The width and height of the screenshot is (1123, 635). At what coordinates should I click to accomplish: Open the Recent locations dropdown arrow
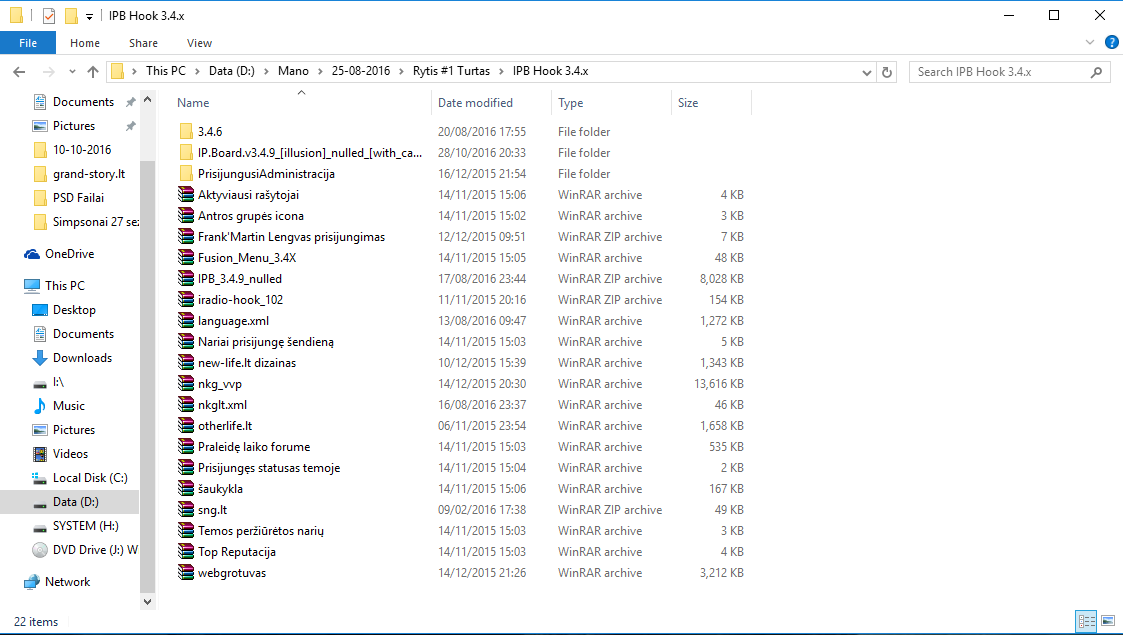pyautogui.click(x=72, y=72)
